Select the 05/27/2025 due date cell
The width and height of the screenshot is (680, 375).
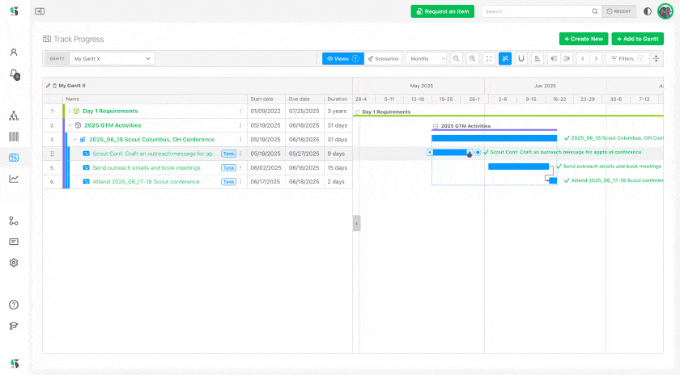pos(305,153)
